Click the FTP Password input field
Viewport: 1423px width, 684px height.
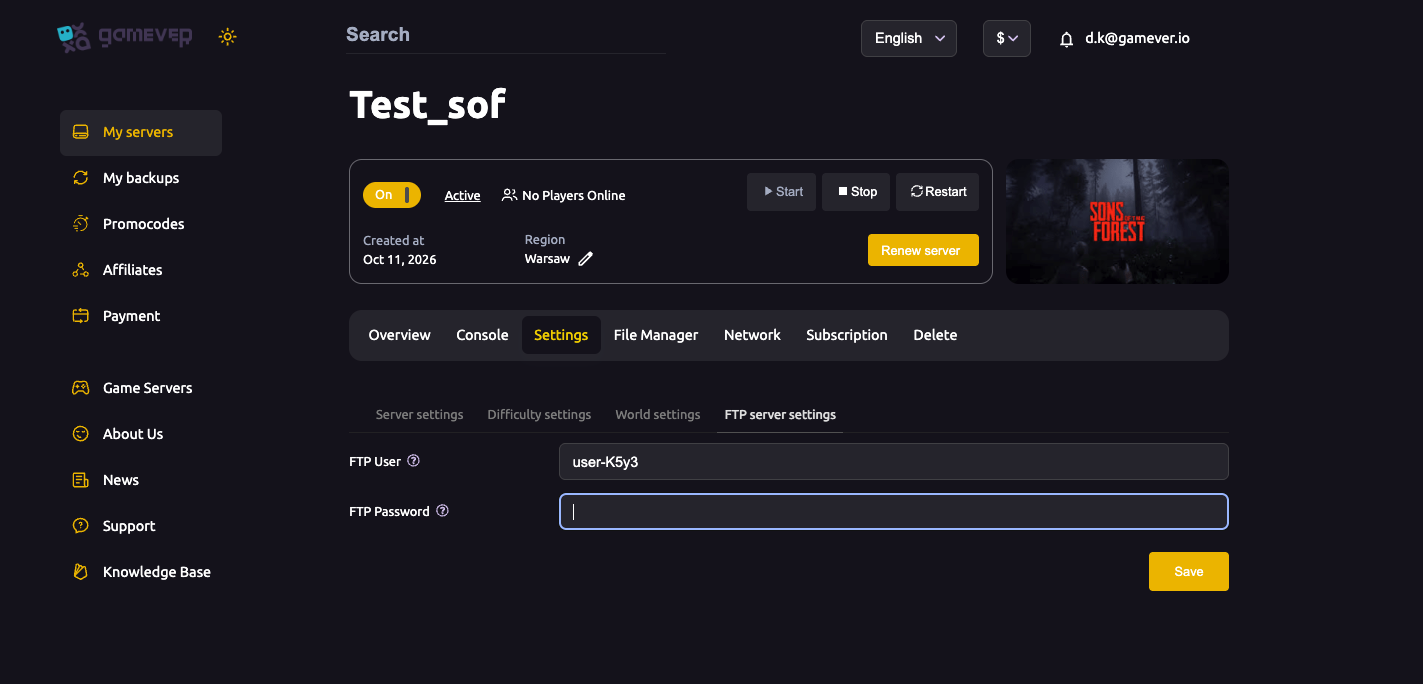point(893,512)
